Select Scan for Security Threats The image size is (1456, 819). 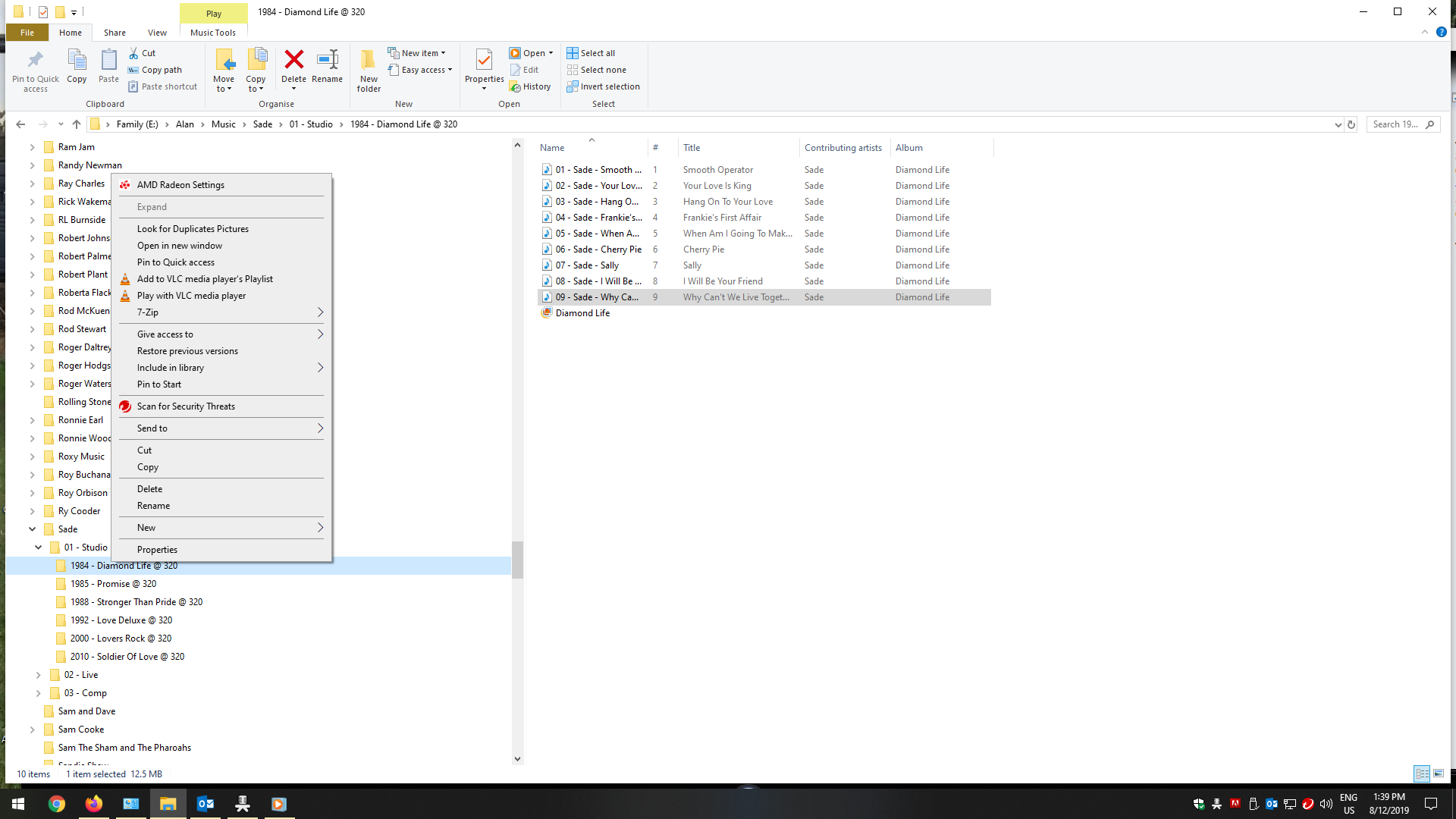[221, 406]
